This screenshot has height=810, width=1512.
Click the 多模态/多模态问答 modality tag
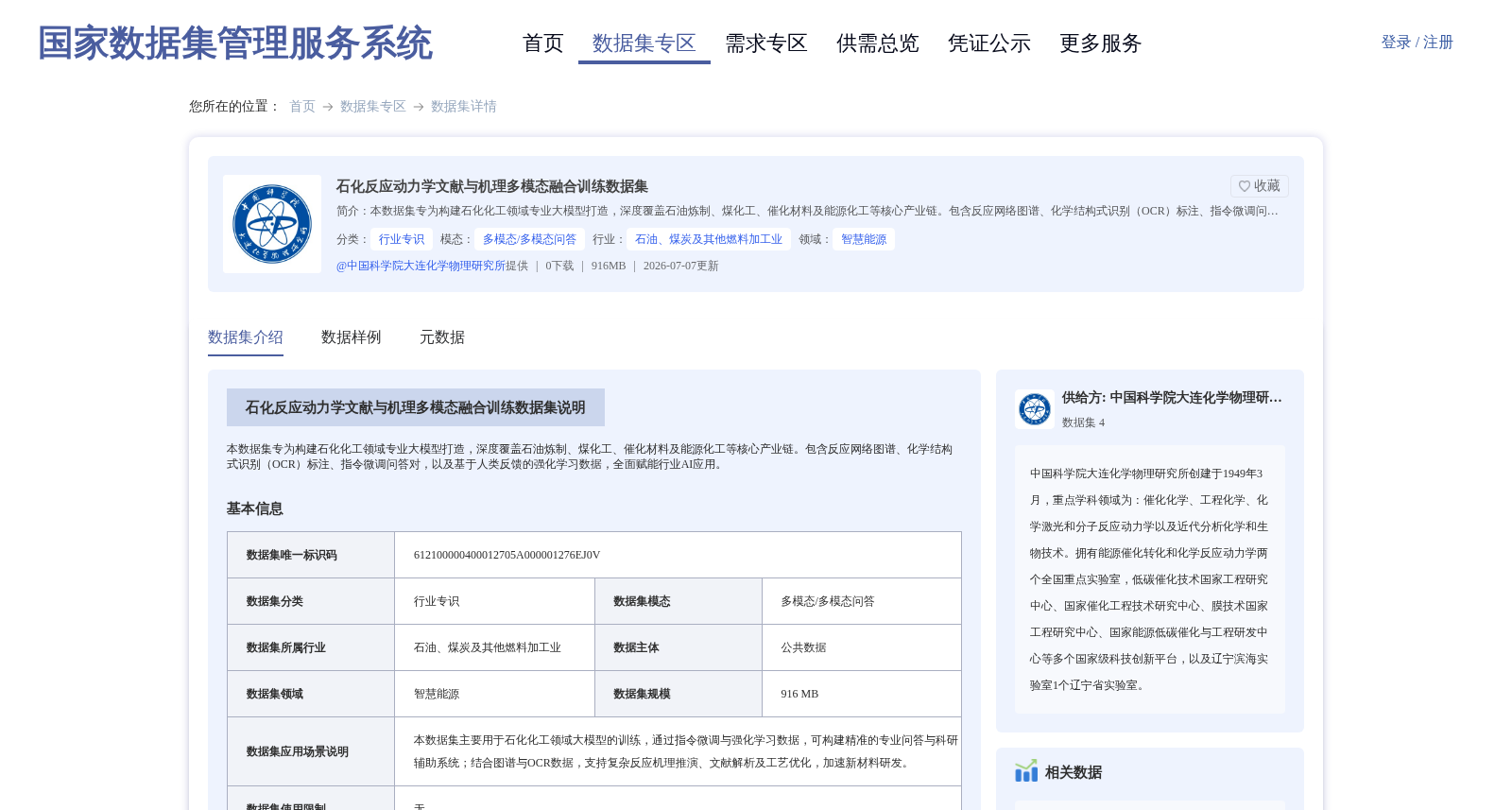(530, 239)
